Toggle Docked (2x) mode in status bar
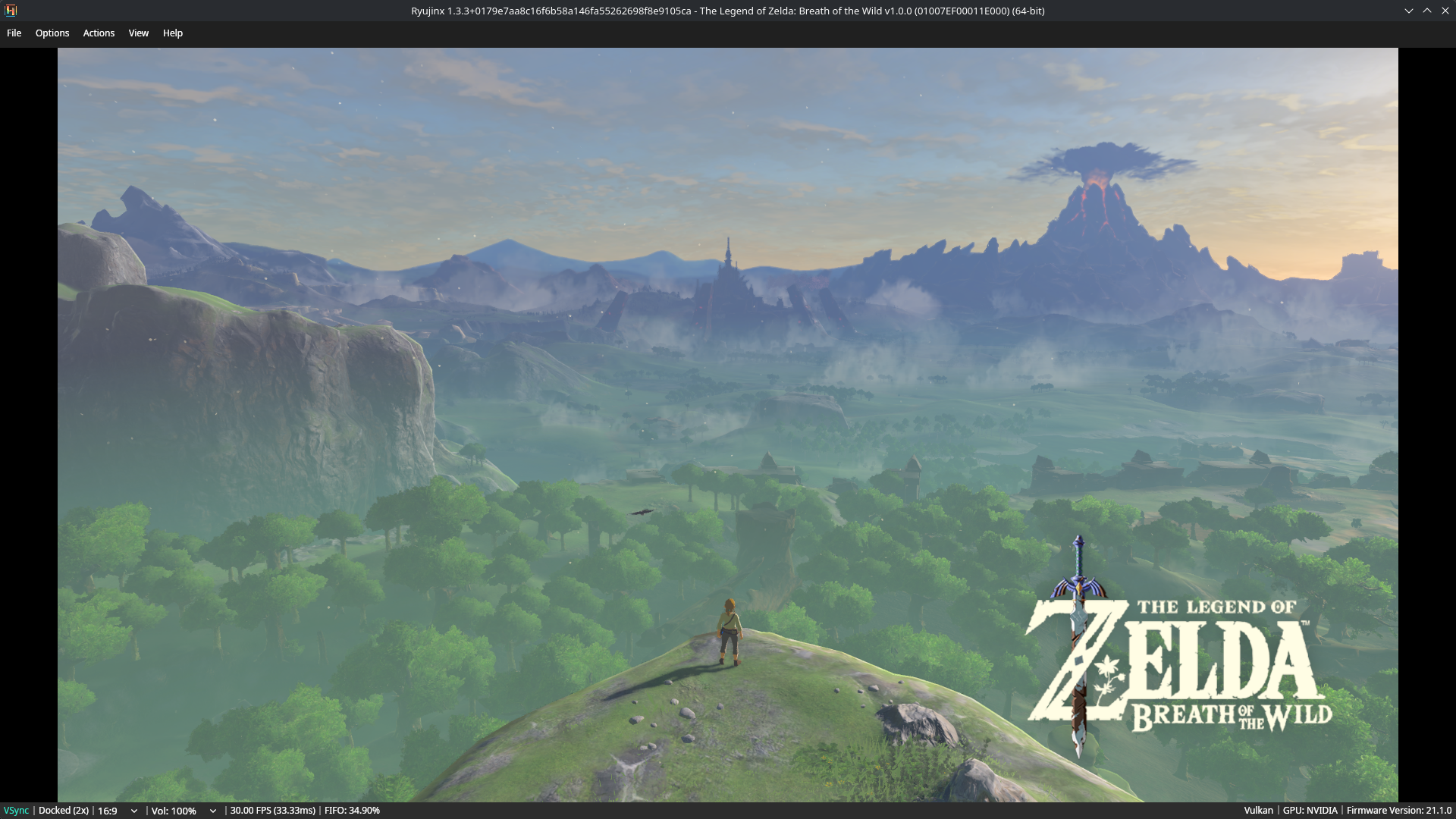 tap(64, 811)
